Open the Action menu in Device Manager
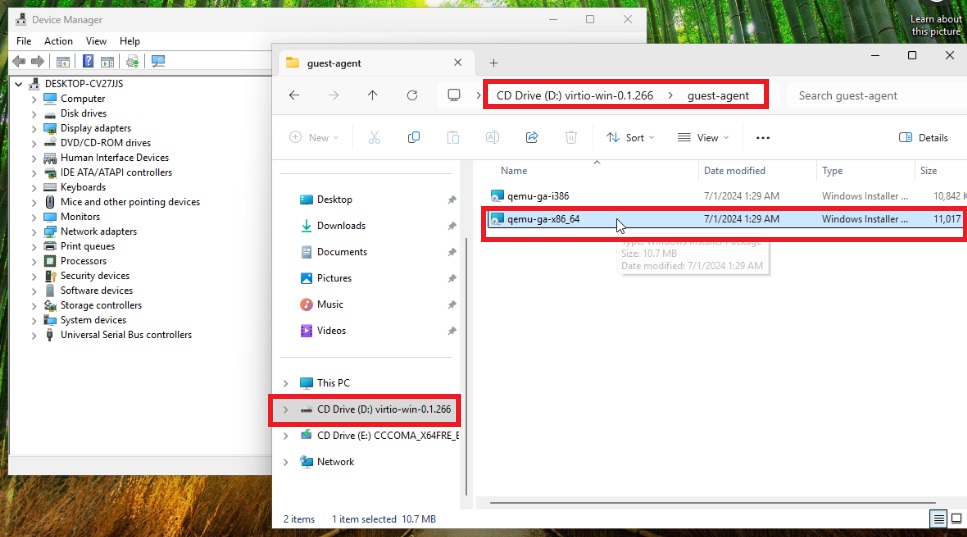The height and width of the screenshot is (537, 967). 58,41
